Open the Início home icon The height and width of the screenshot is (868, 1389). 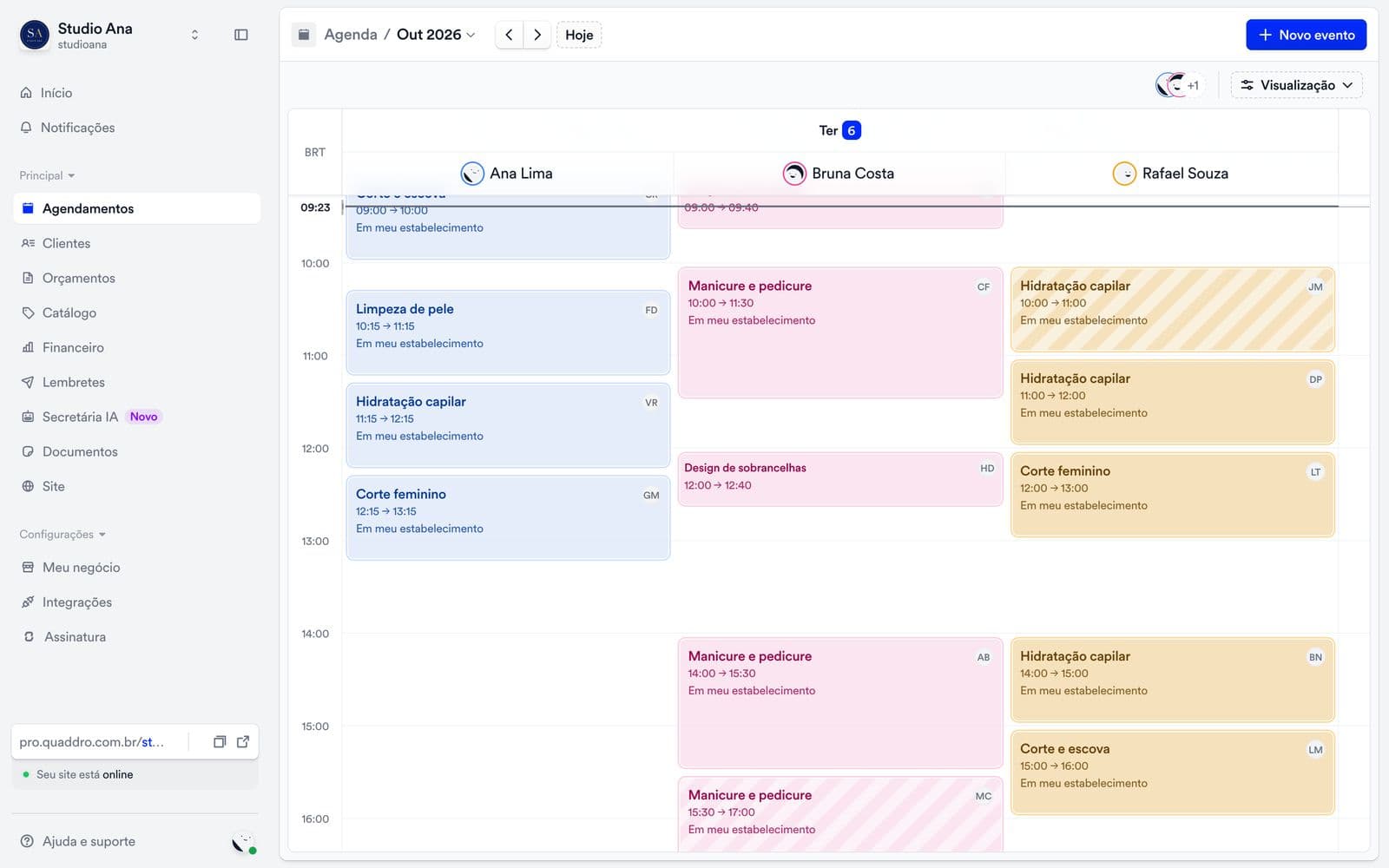tap(26, 93)
